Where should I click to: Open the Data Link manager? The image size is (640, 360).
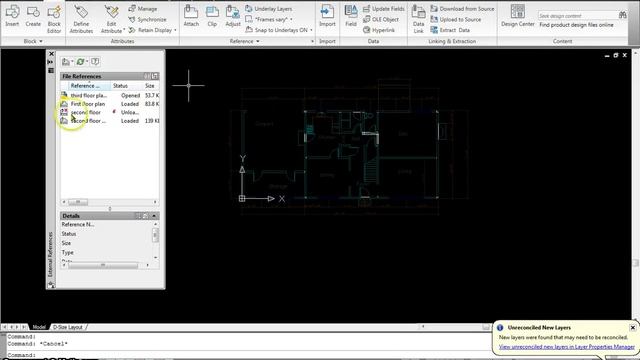(418, 19)
